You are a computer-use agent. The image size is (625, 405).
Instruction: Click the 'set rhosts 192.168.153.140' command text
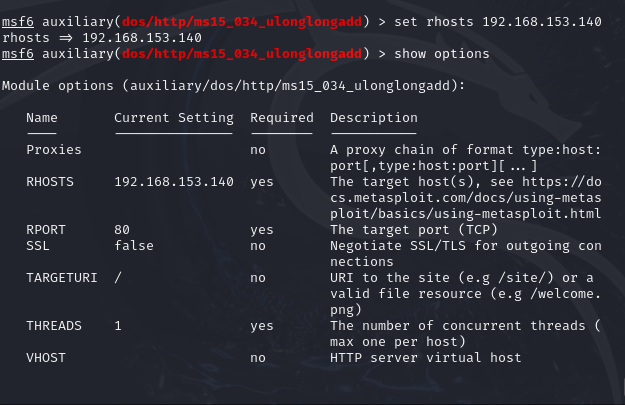[498, 22]
